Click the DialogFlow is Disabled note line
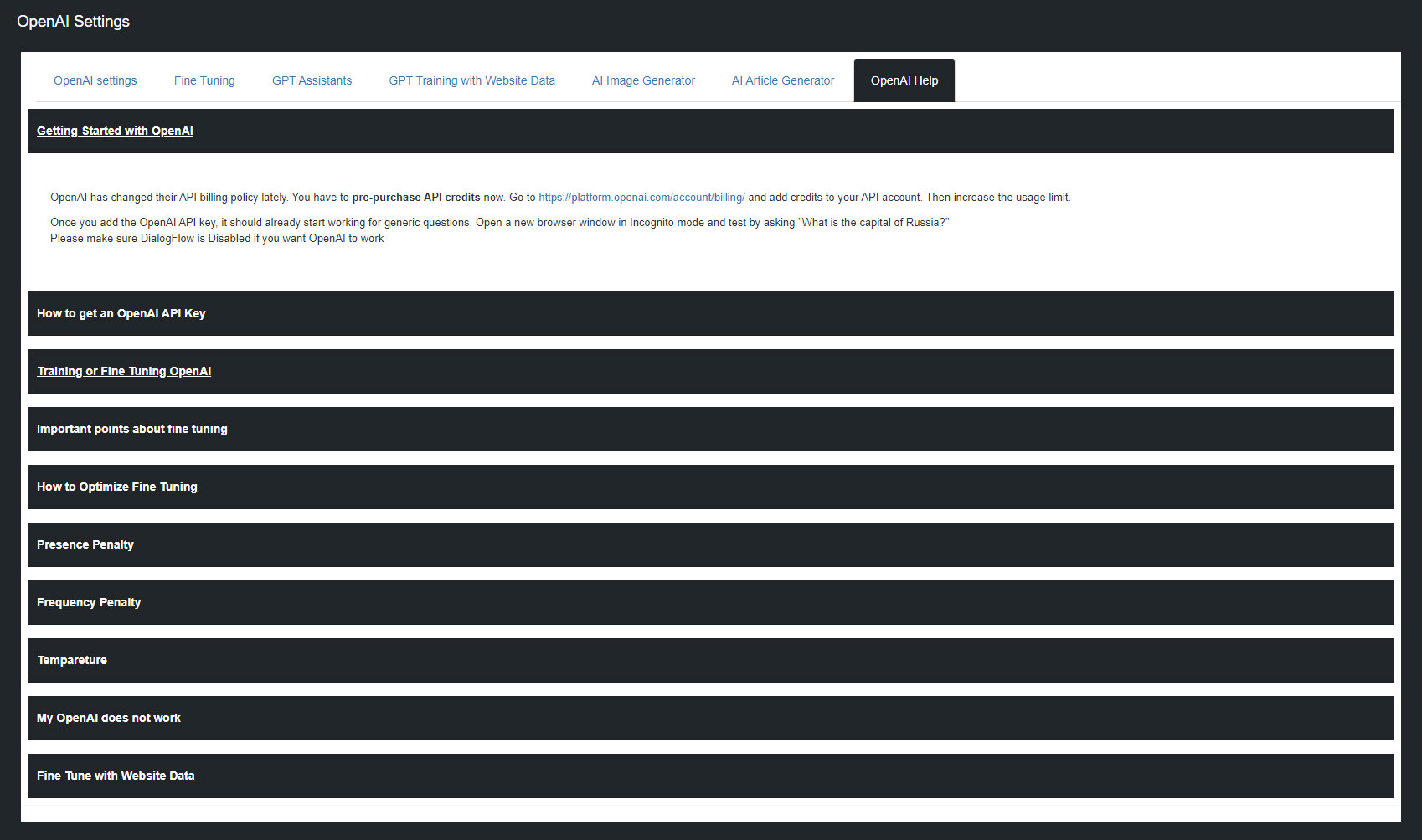 217,239
